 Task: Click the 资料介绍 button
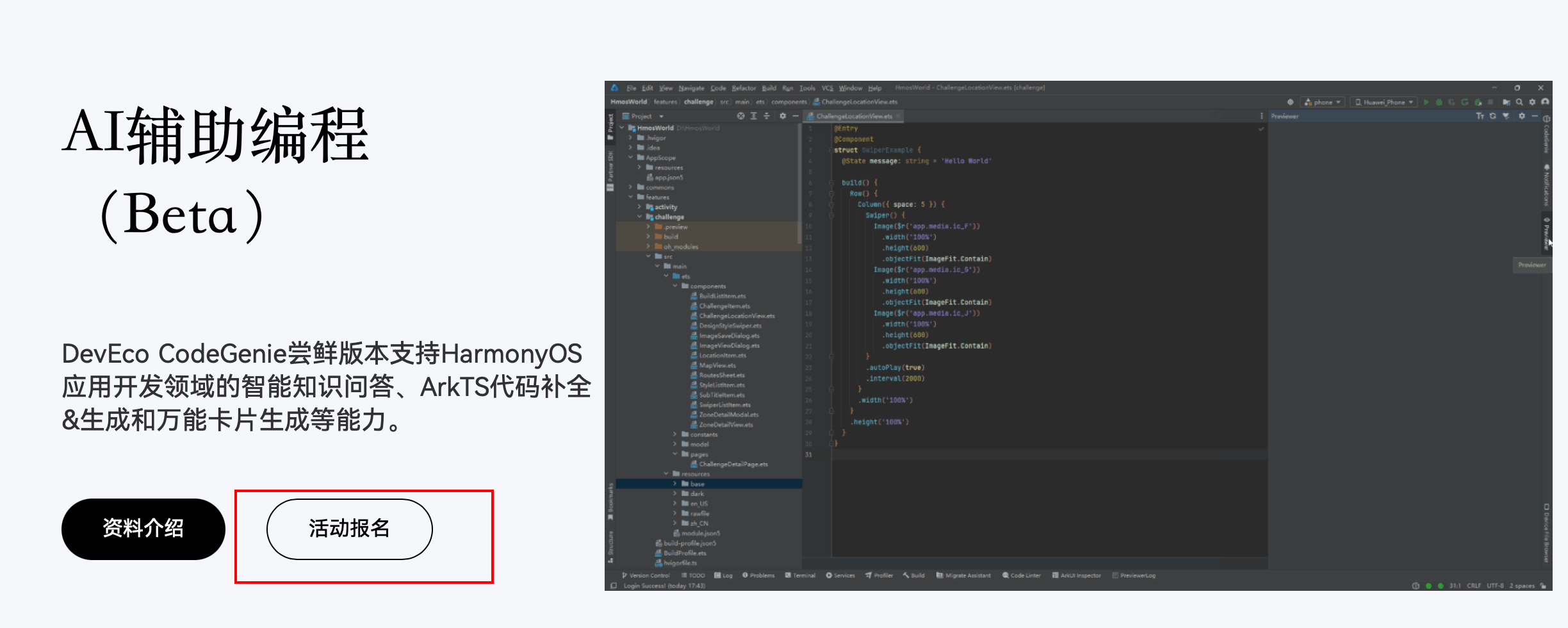(x=143, y=529)
